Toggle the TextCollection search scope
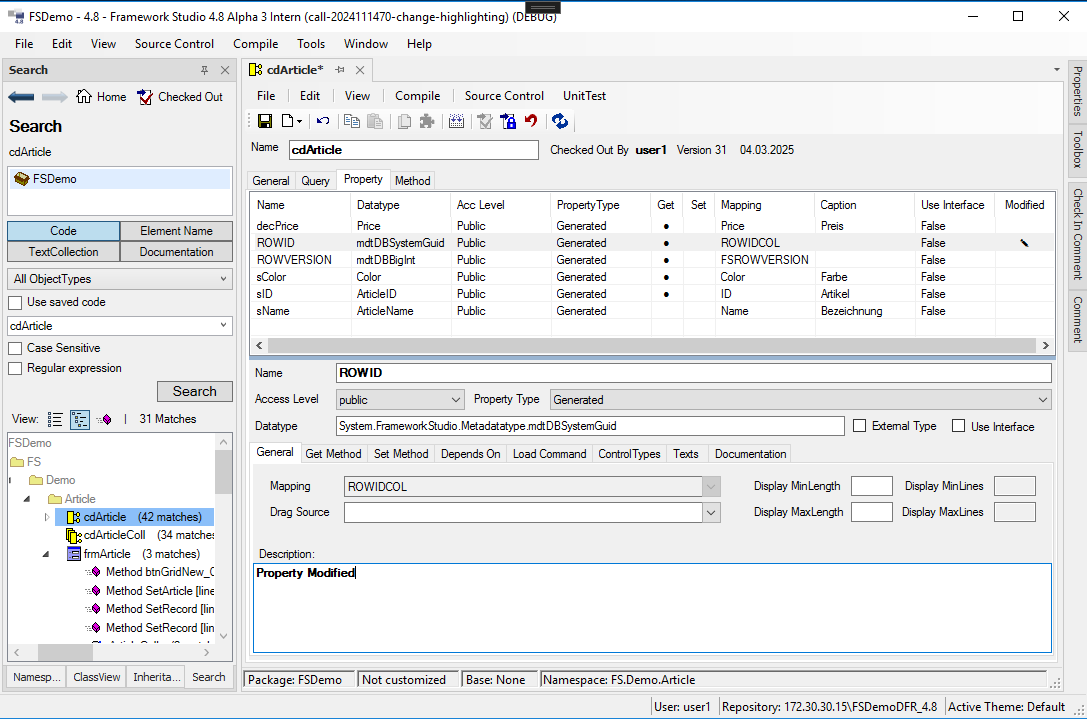This screenshot has width=1087, height=719. (x=64, y=252)
